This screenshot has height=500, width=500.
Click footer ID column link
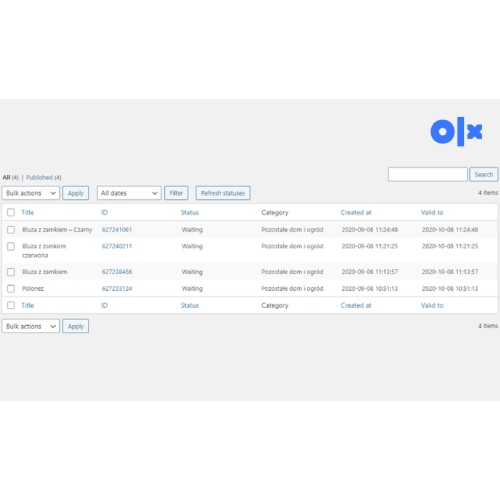[104, 305]
